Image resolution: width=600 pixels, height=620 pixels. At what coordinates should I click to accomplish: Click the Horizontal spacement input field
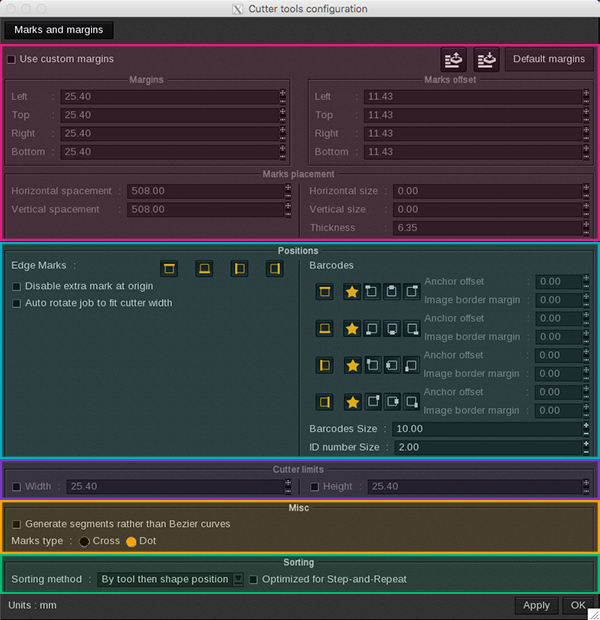point(205,191)
